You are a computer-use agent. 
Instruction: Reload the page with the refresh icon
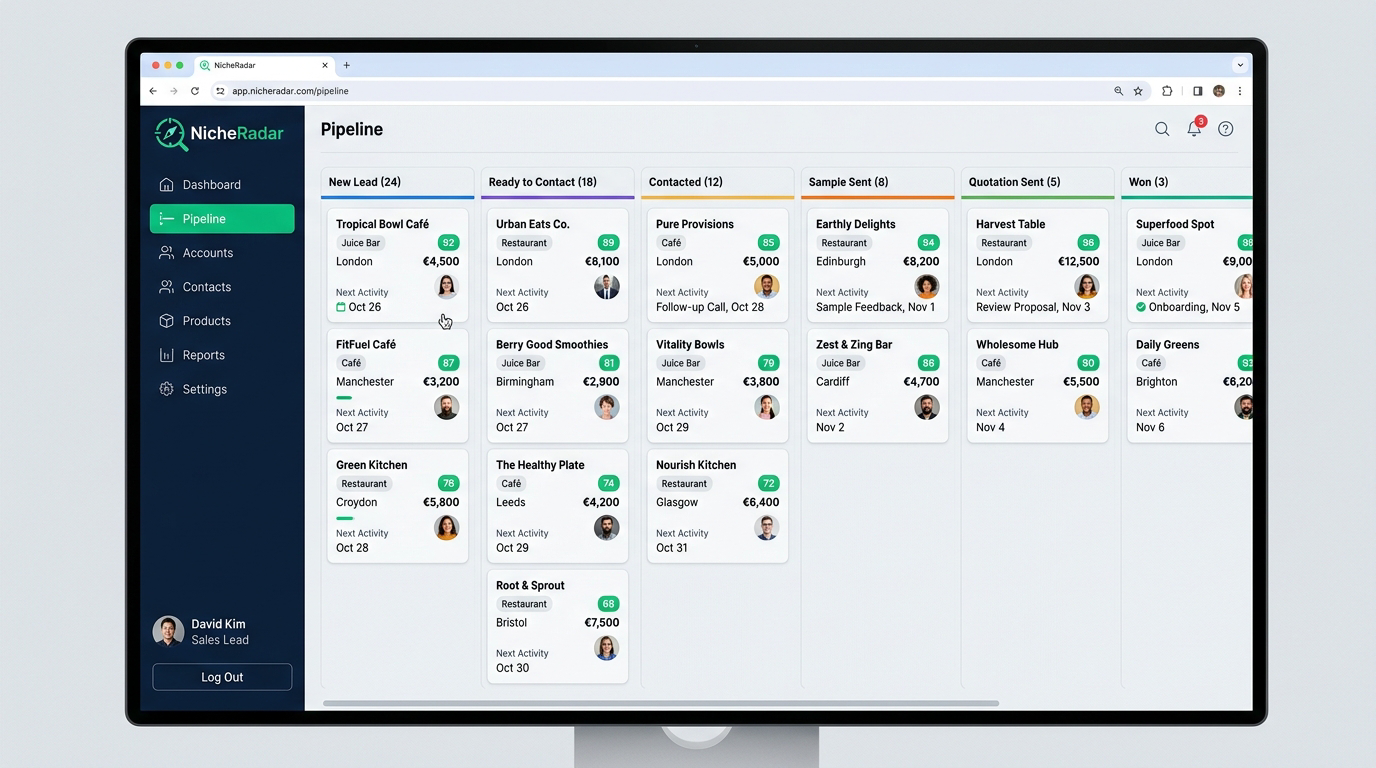[195, 91]
